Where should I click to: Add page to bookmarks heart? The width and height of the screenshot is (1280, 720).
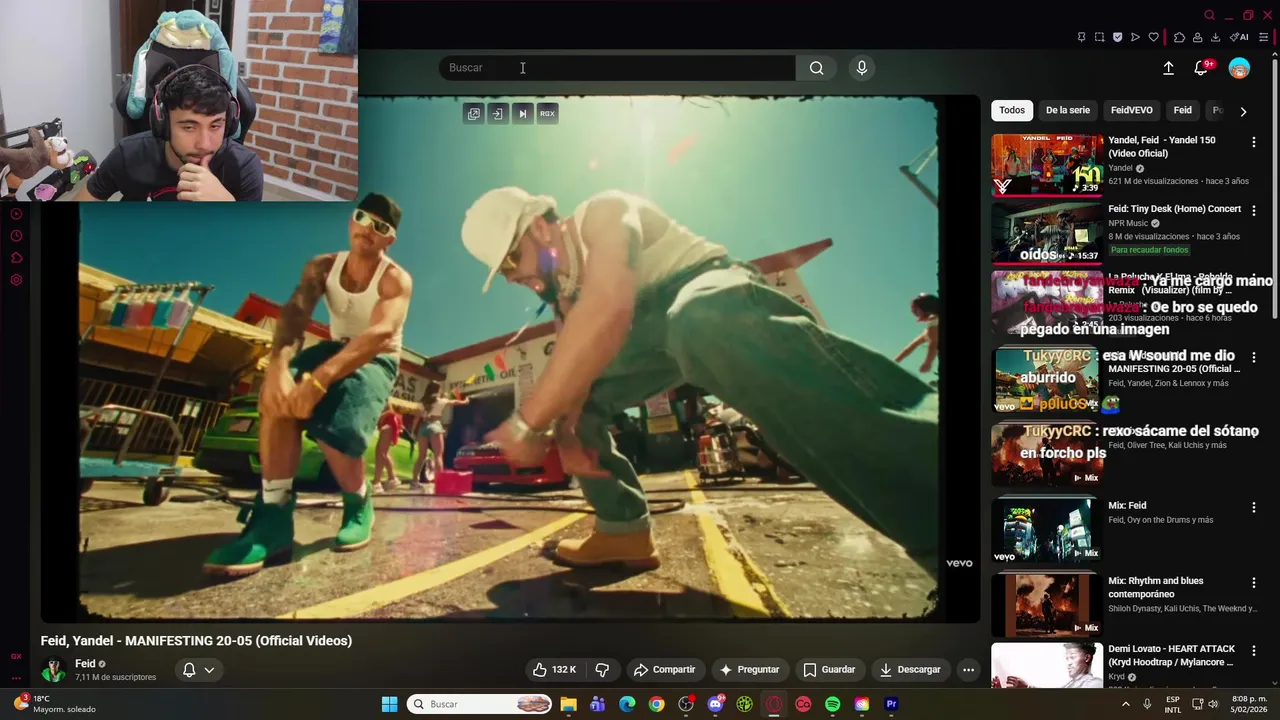pyautogui.click(x=1153, y=37)
